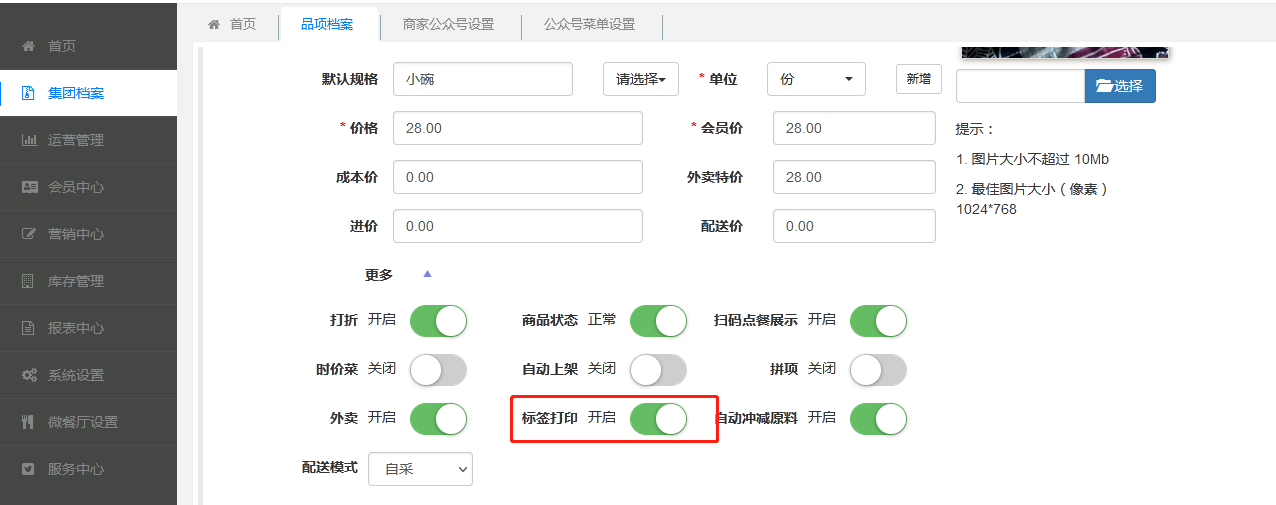Turn off the 扫码点餐展示 switch
Viewport: 1276px width, 505px height.
[878, 321]
